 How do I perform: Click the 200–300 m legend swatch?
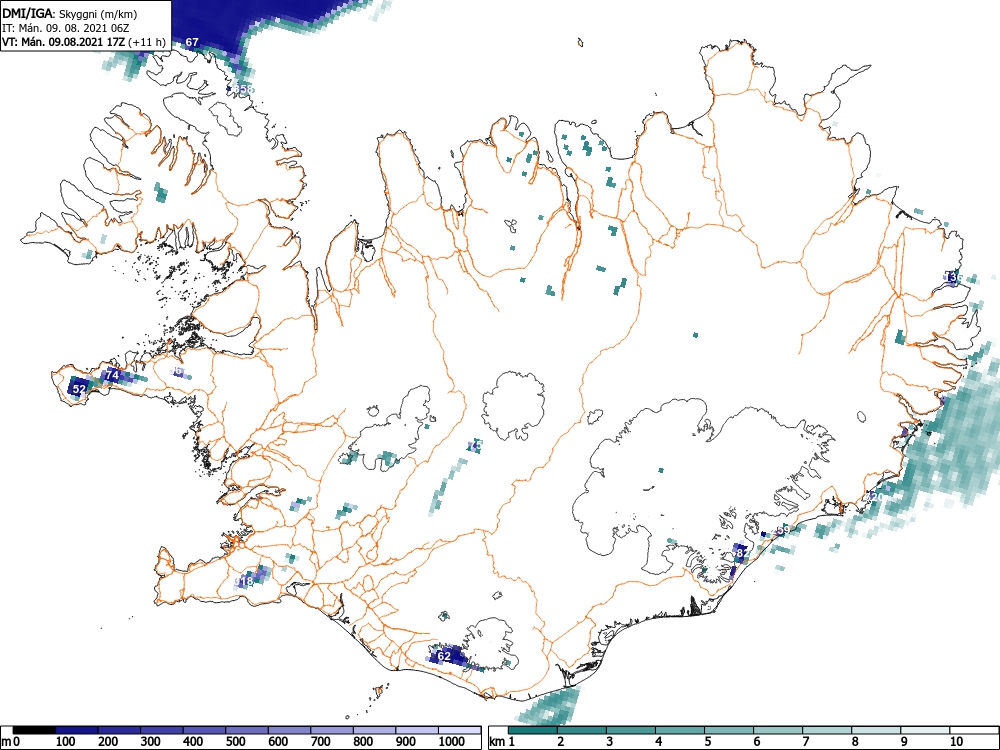tap(119, 730)
